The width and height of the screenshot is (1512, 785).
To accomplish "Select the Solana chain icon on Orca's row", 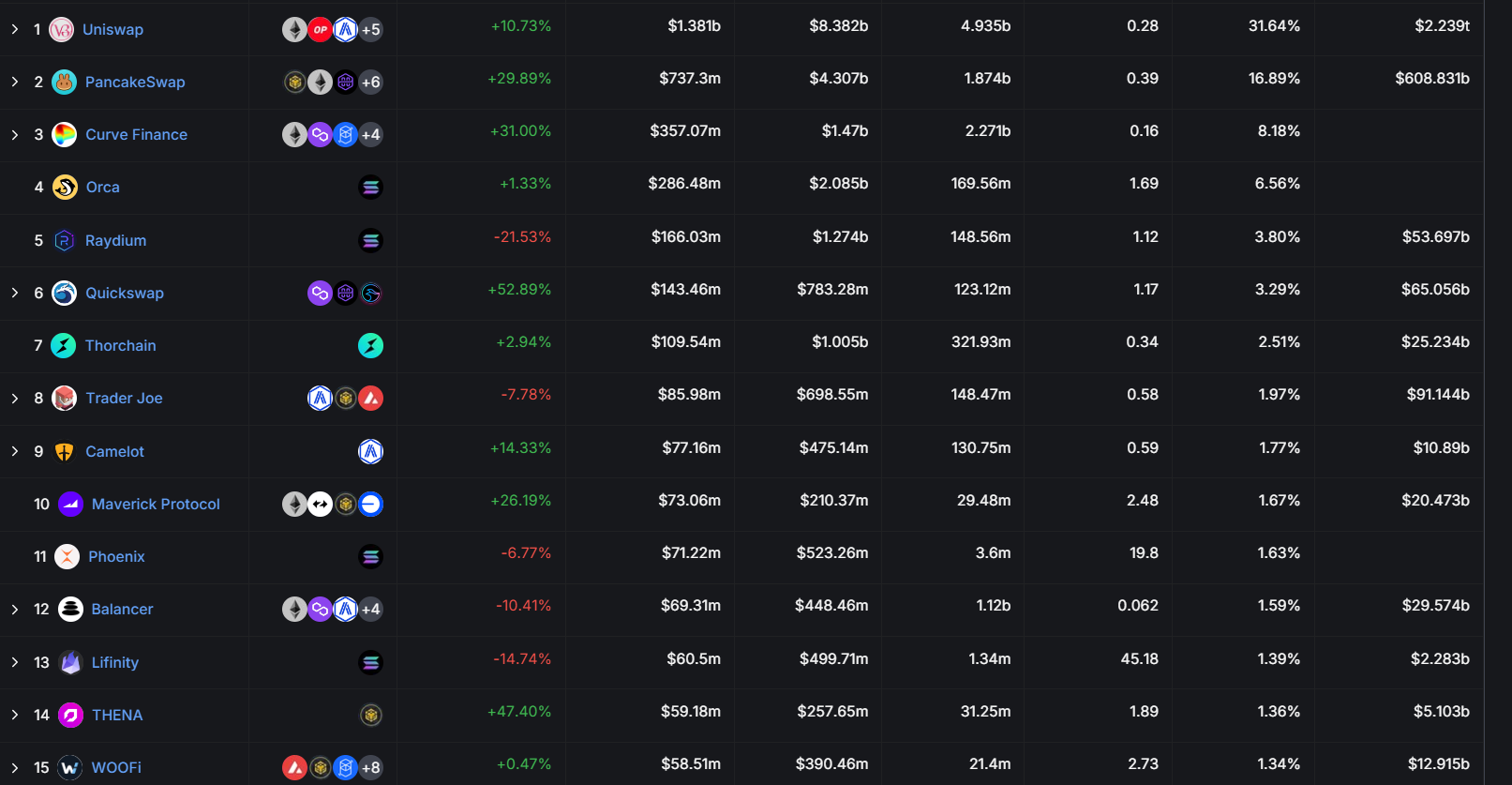I will click(371, 187).
